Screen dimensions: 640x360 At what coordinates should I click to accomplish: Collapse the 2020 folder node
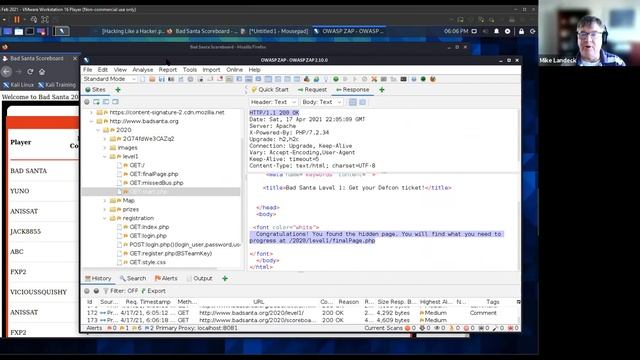[98, 130]
